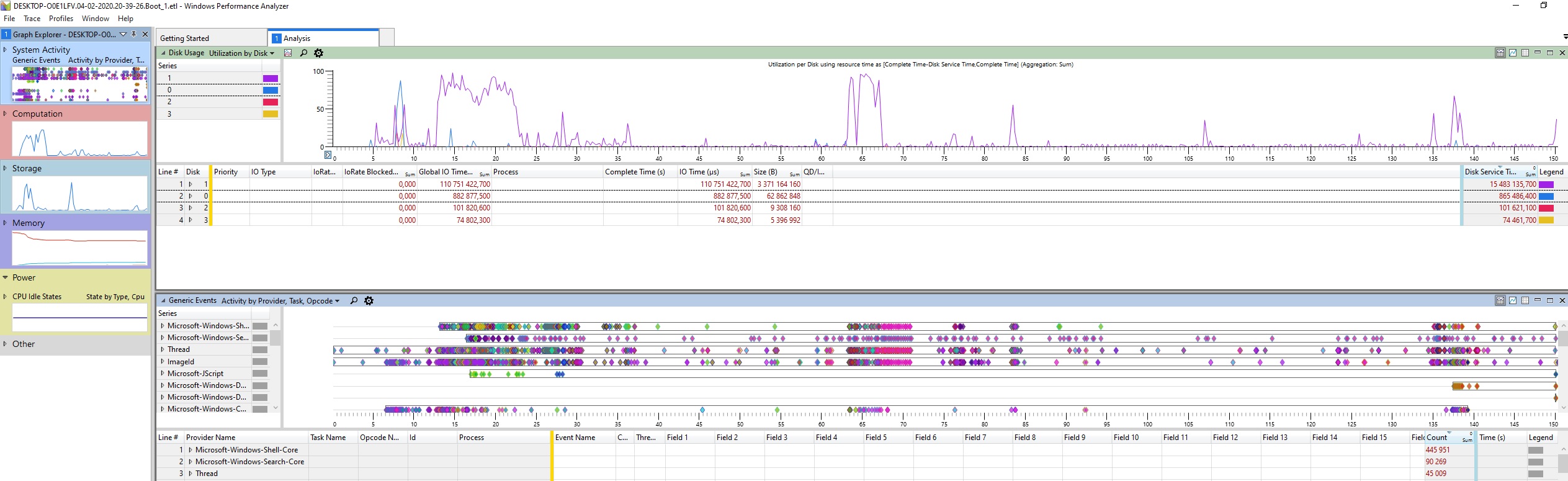Open the Trace menu
Screen dimensions: 1568x481
[x=32, y=19]
